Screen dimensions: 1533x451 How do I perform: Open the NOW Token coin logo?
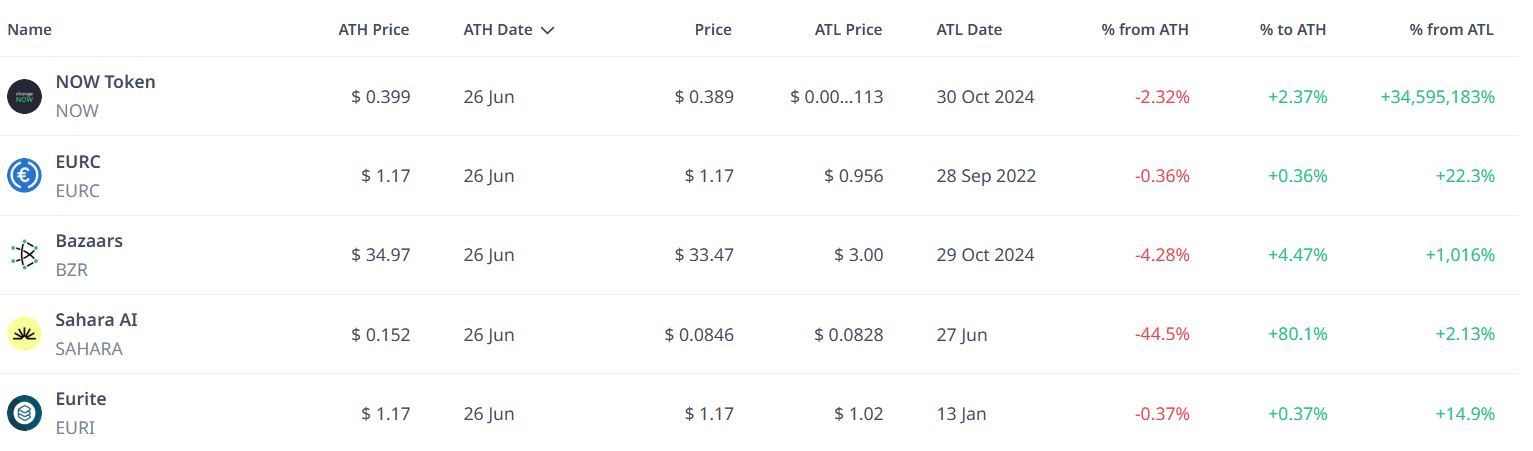pyautogui.click(x=24, y=97)
